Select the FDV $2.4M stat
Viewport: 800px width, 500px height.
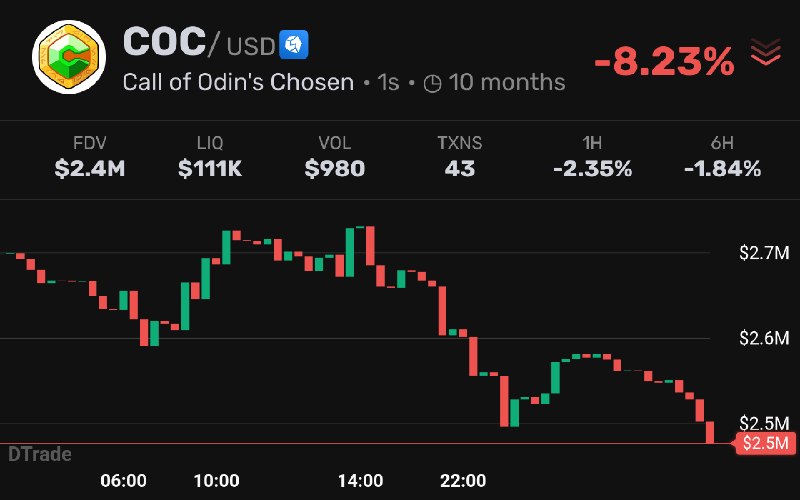click(x=90, y=159)
